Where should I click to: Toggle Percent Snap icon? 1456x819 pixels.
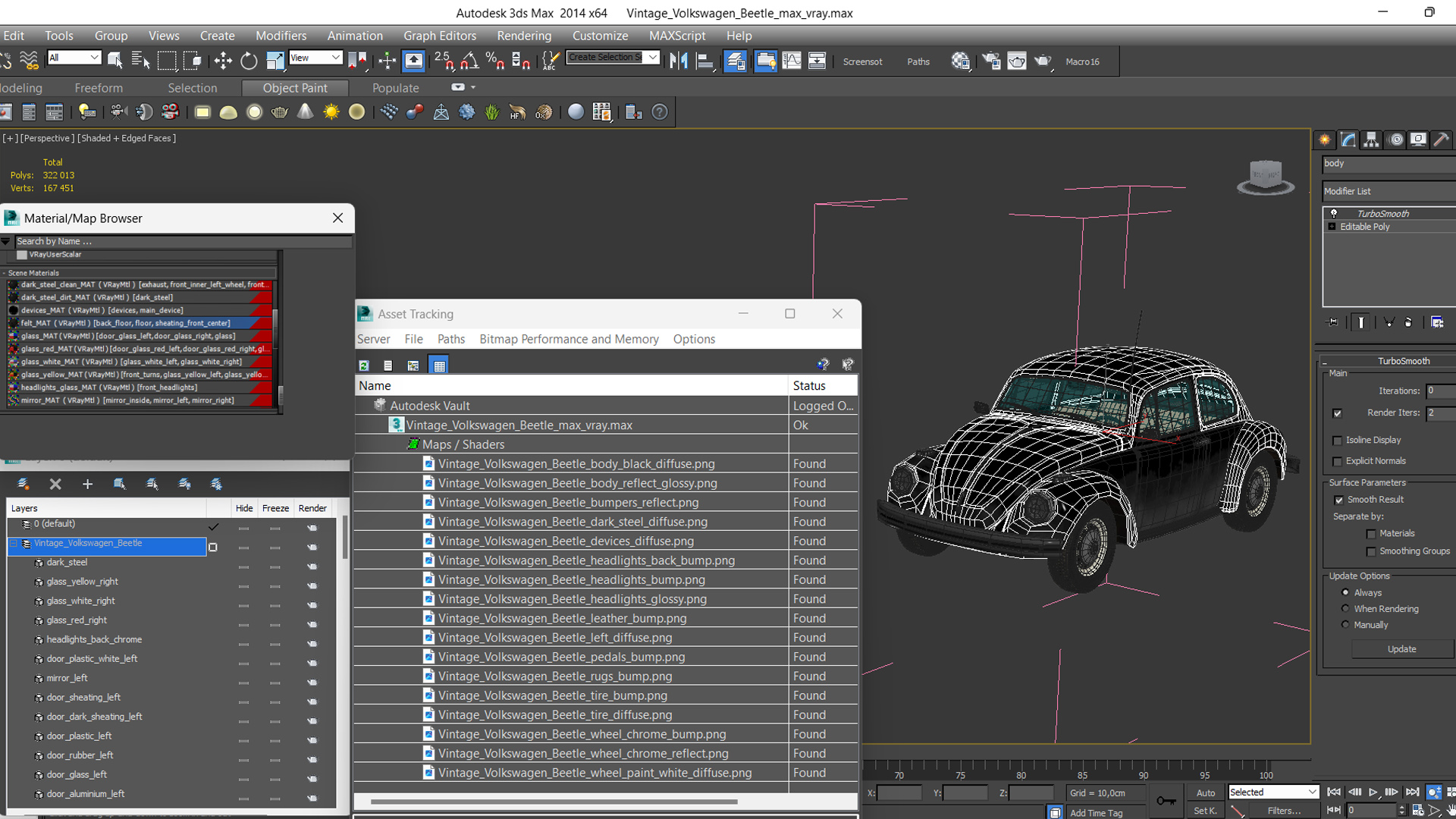(494, 61)
